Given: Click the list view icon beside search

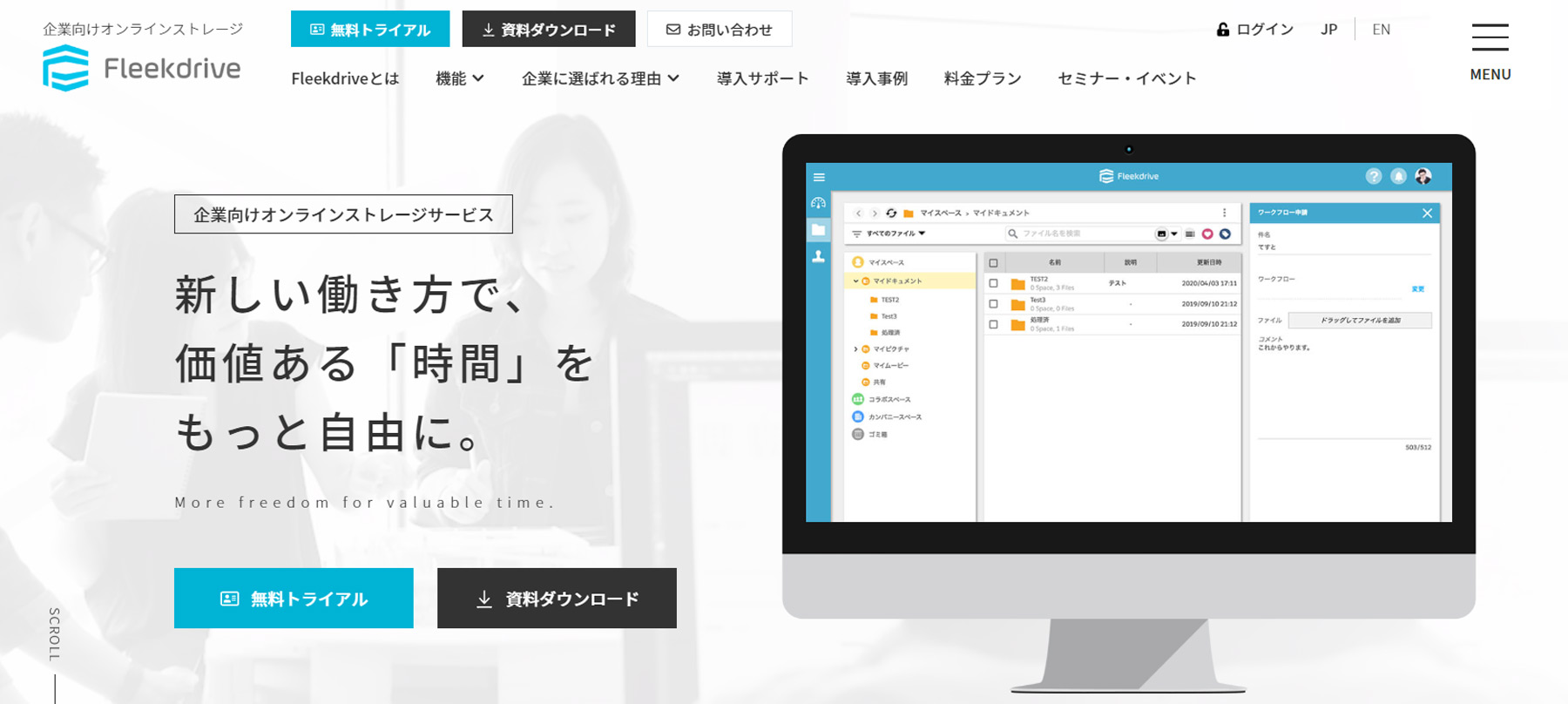Looking at the screenshot, I should click(1190, 234).
